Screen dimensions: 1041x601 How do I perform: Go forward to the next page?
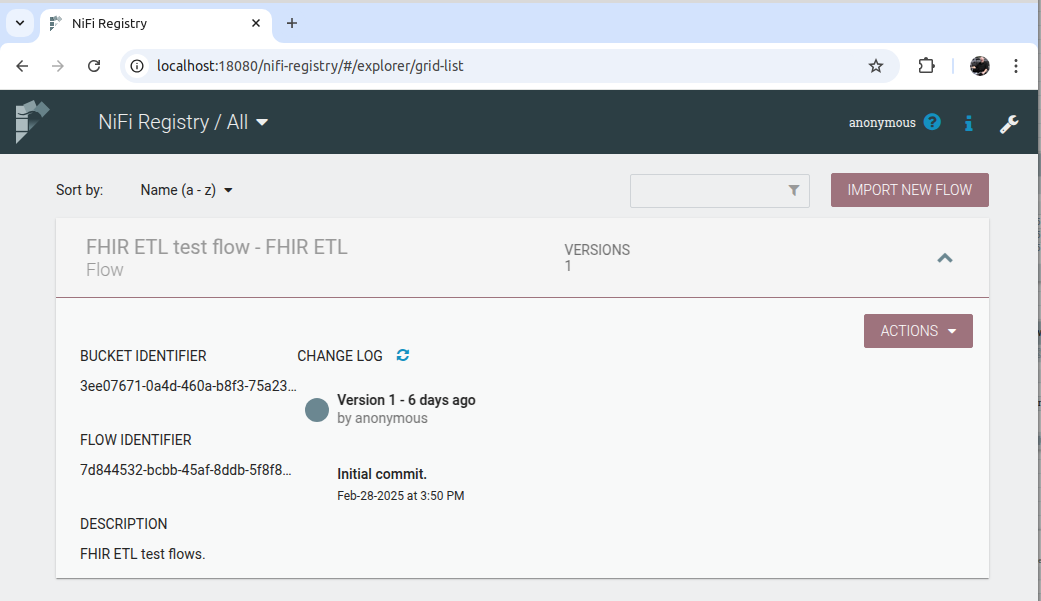58,66
